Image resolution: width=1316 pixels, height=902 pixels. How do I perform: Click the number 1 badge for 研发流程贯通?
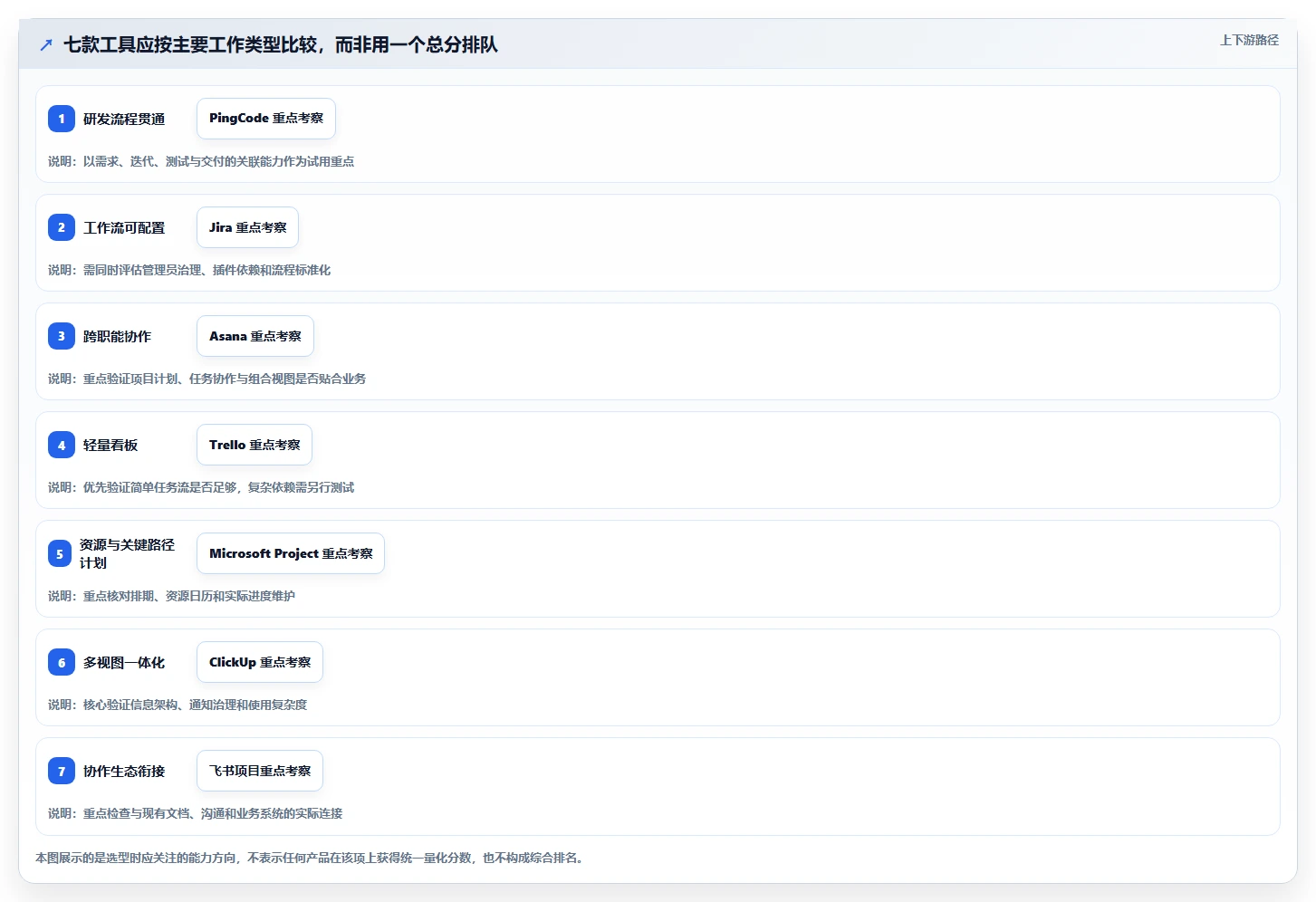[x=62, y=119]
